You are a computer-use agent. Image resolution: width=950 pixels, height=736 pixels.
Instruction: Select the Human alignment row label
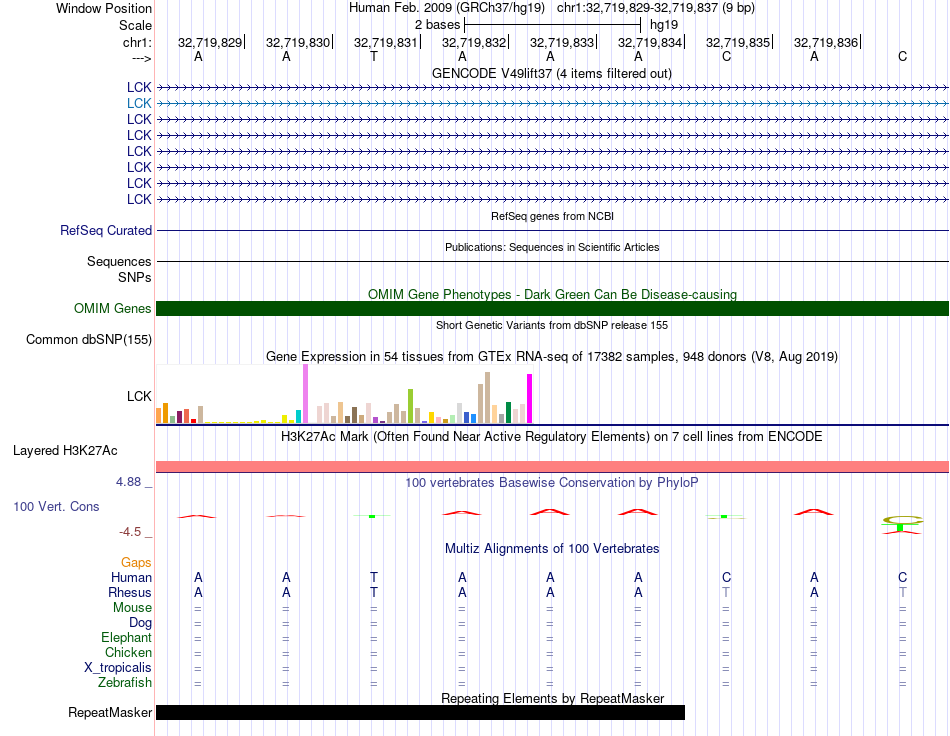(131, 578)
